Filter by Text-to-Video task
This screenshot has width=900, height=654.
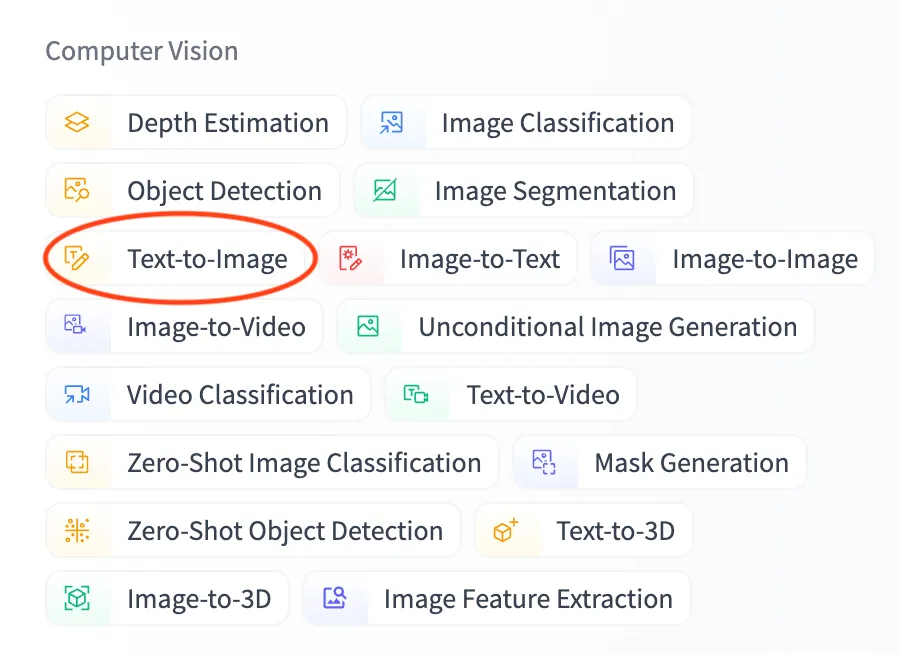pyautogui.click(x=542, y=395)
